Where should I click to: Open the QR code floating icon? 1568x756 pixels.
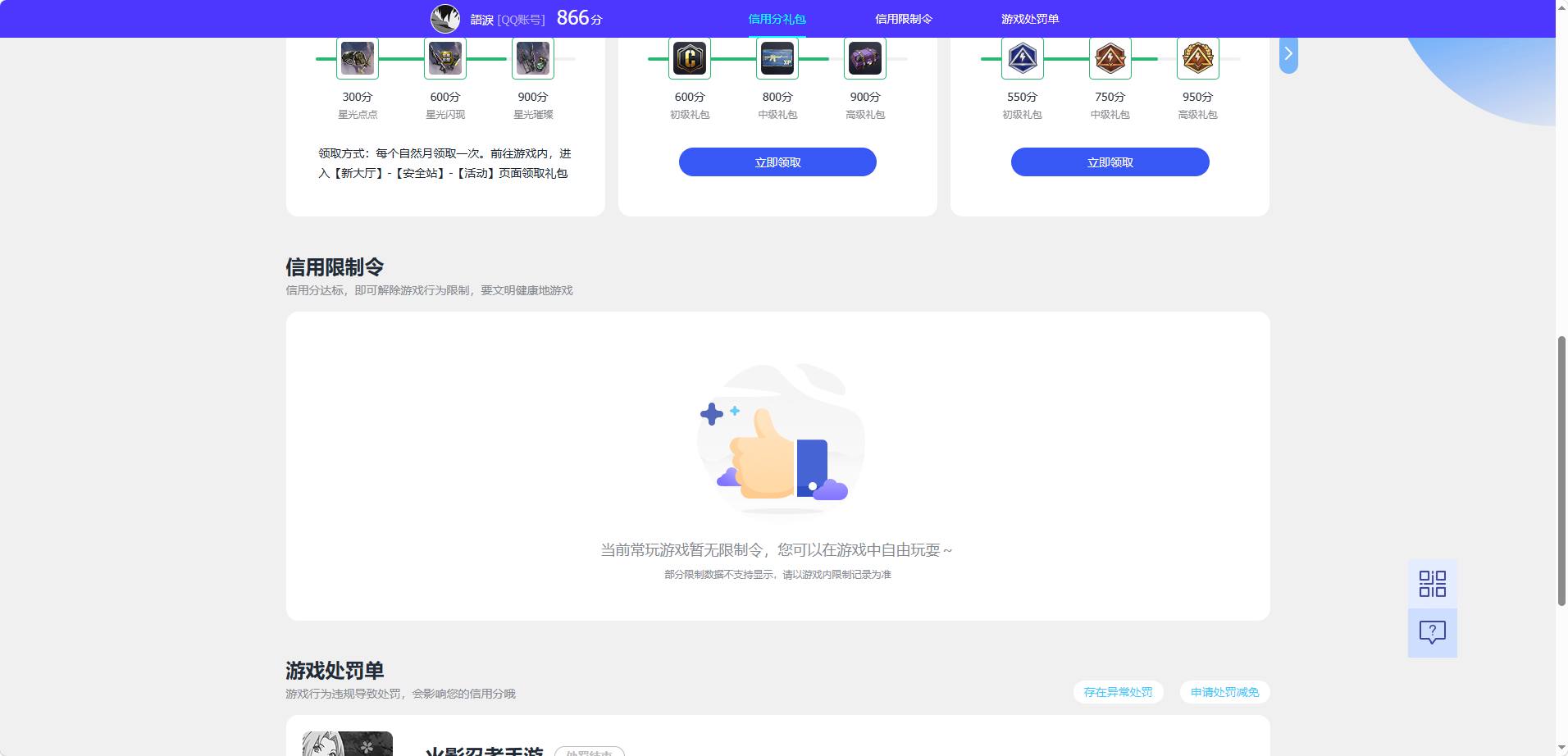coord(1433,584)
